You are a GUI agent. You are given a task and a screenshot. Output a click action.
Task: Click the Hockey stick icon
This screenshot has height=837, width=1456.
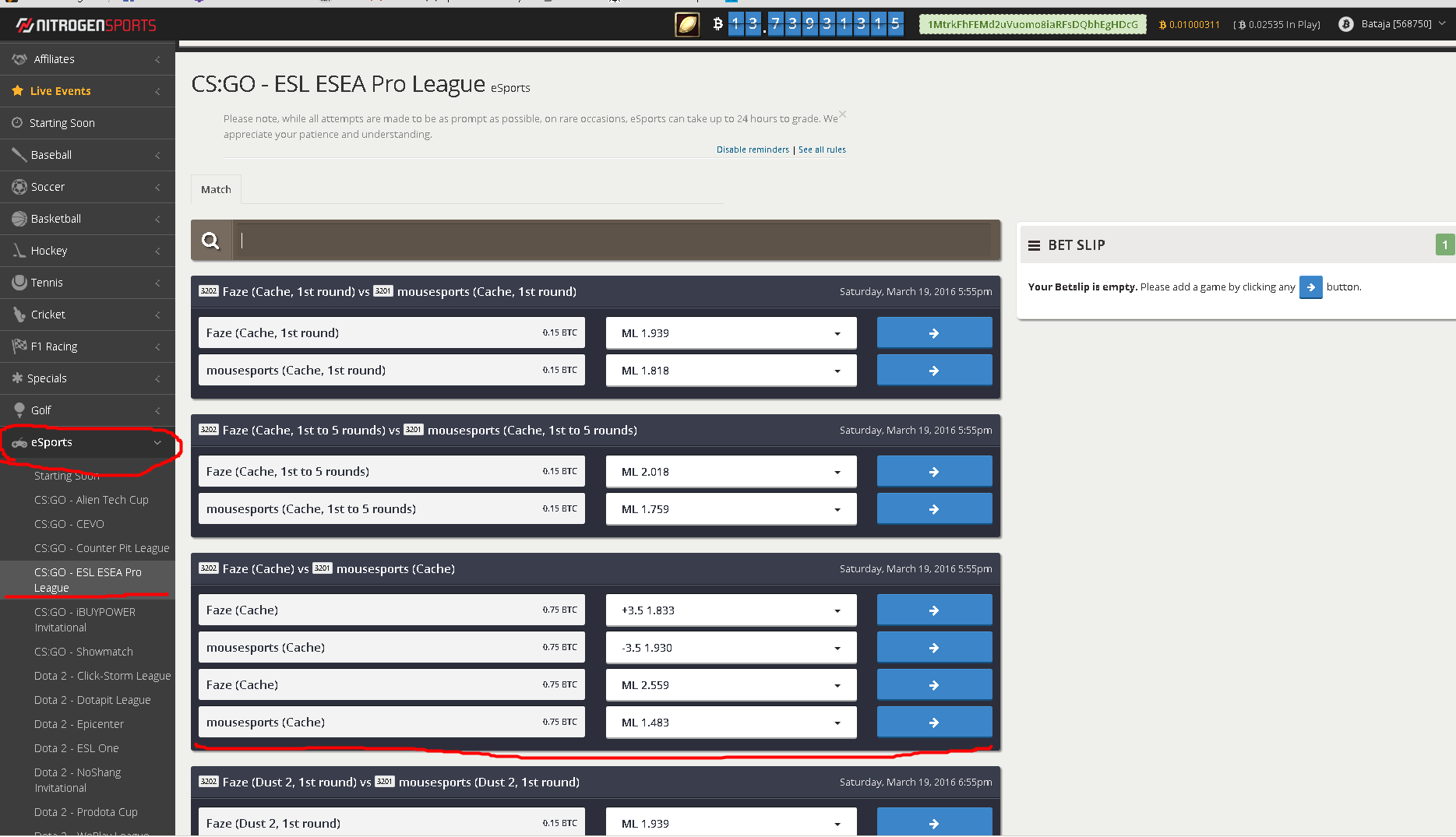pos(19,251)
